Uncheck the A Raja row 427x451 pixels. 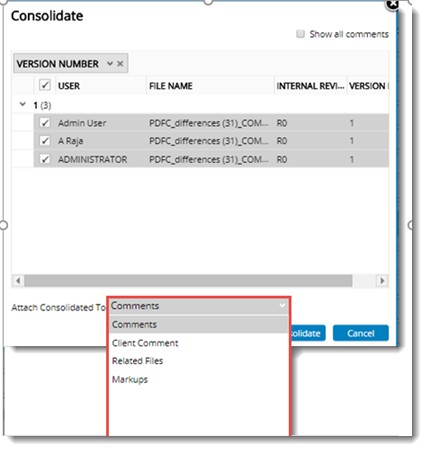45,141
